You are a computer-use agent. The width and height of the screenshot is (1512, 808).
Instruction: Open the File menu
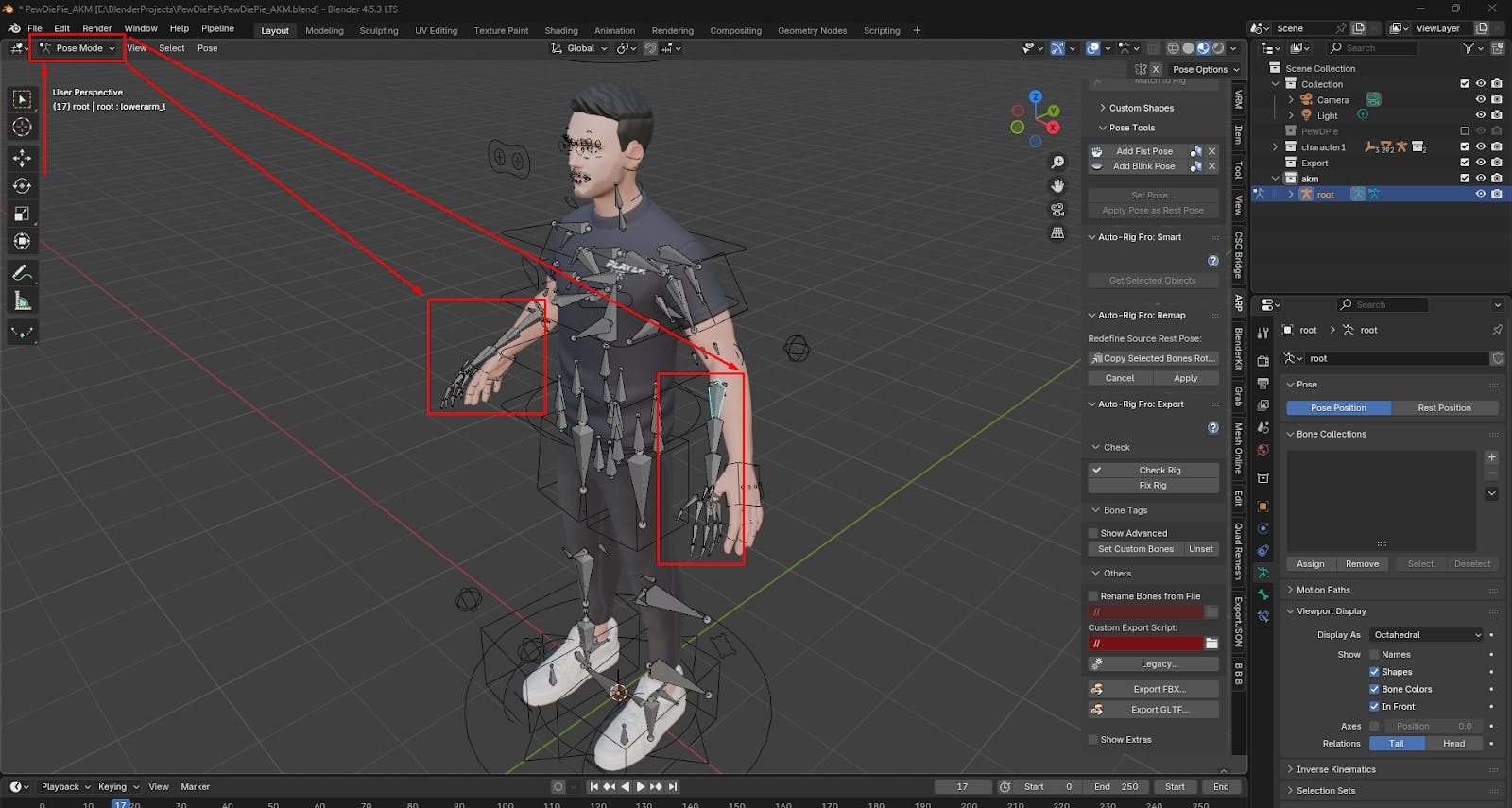point(35,28)
